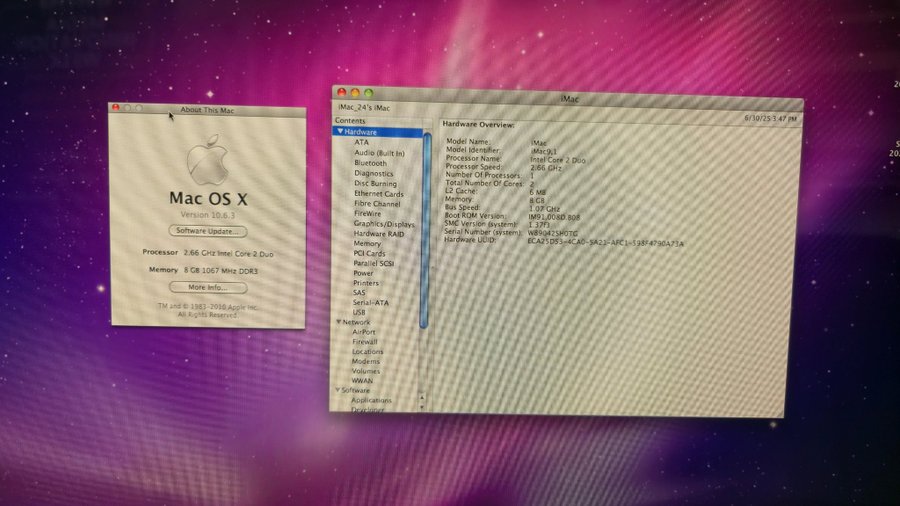Minimize the iMac System Profiler window
The height and width of the screenshot is (506, 900).
[354, 93]
